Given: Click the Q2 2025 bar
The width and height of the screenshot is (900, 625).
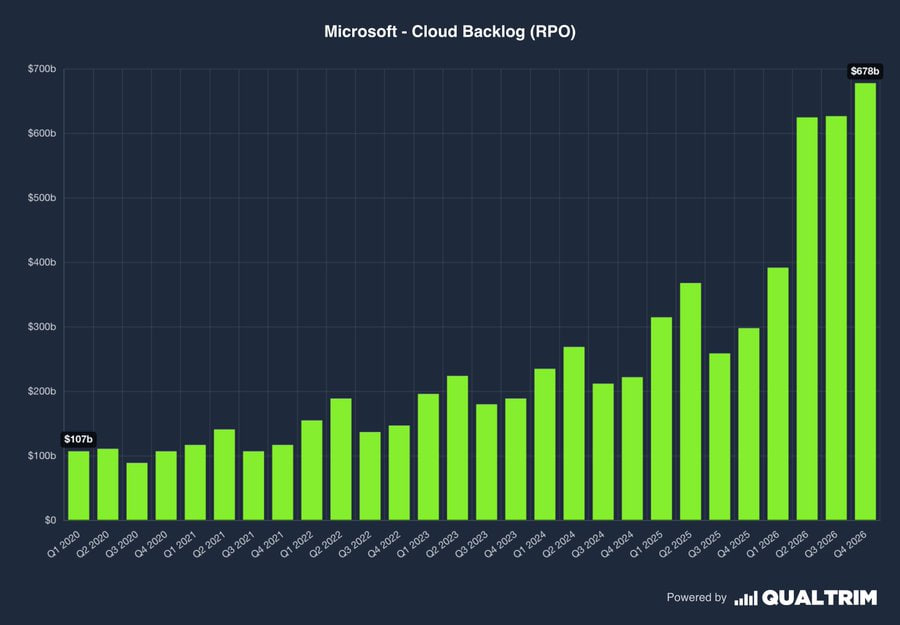Looking at the screenshot, I should pyautogui.click(x=690, y=402).
